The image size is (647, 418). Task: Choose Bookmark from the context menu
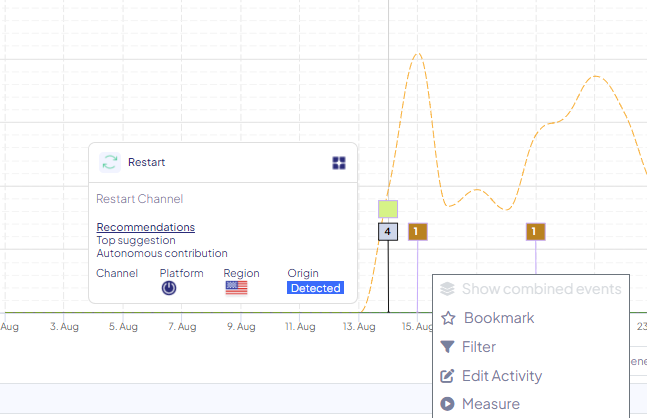(x=498, y=318)
